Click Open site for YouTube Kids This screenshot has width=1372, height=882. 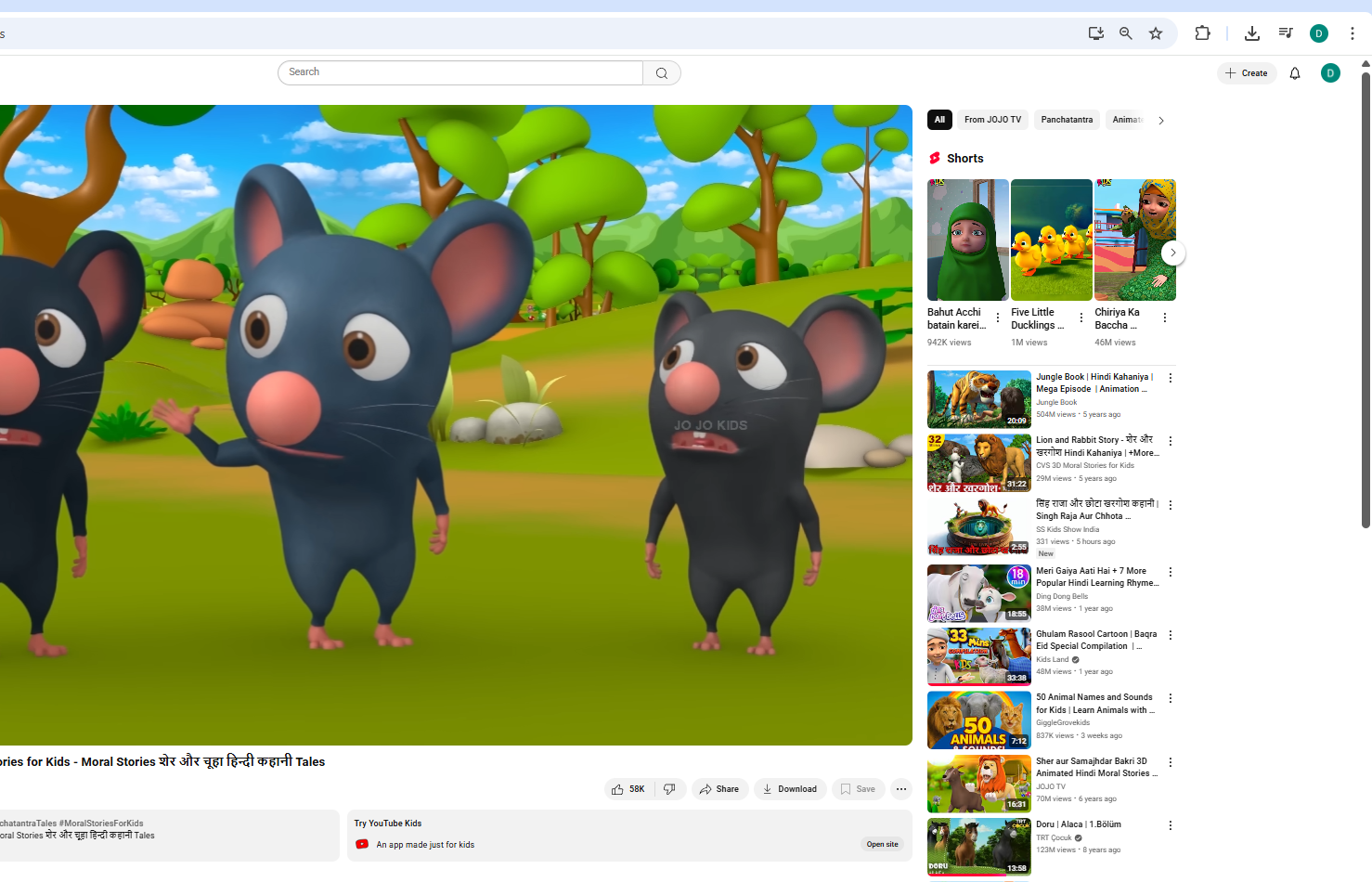click(x=882, y=844)
